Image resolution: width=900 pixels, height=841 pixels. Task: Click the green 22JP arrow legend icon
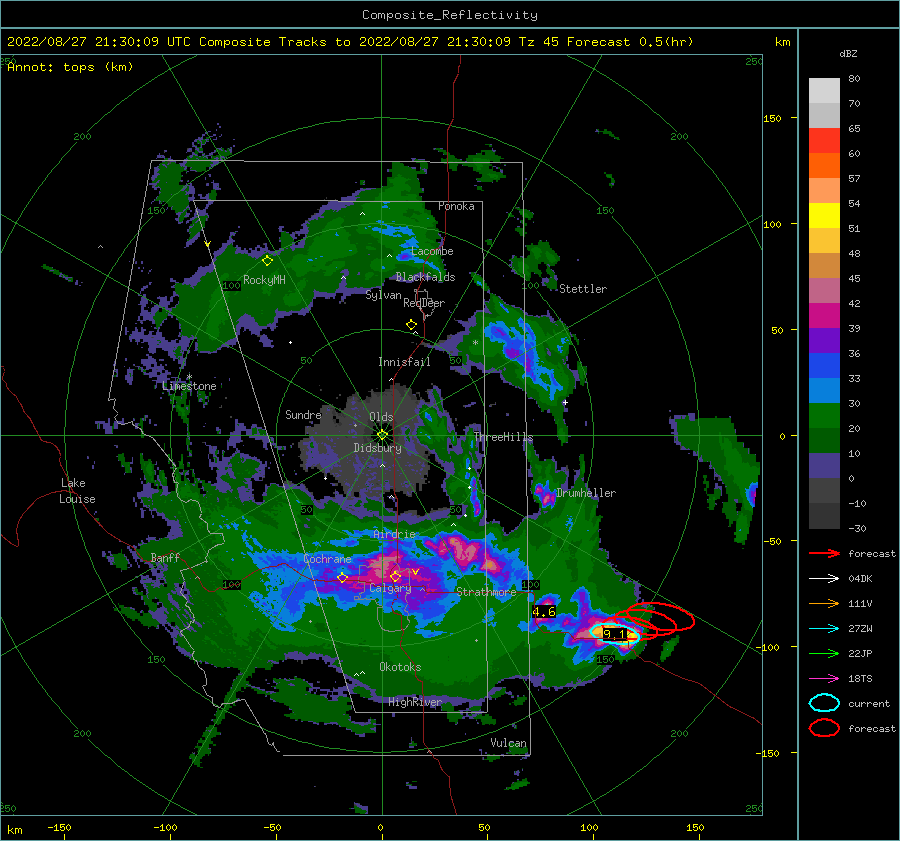tap(824, 653)
